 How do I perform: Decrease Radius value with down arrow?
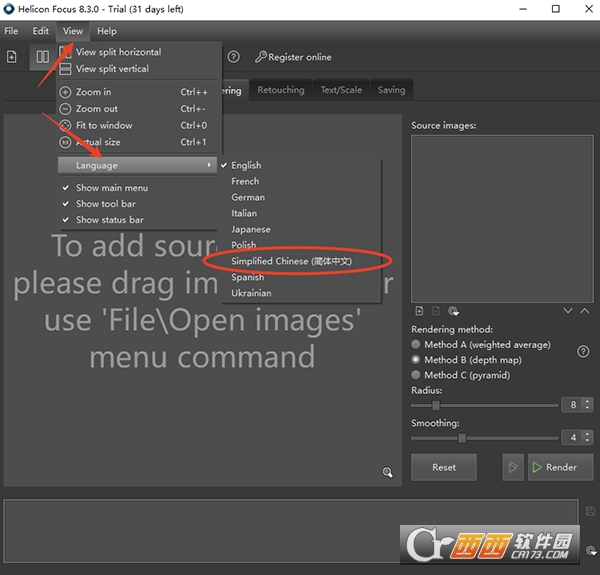coord(587,408)
